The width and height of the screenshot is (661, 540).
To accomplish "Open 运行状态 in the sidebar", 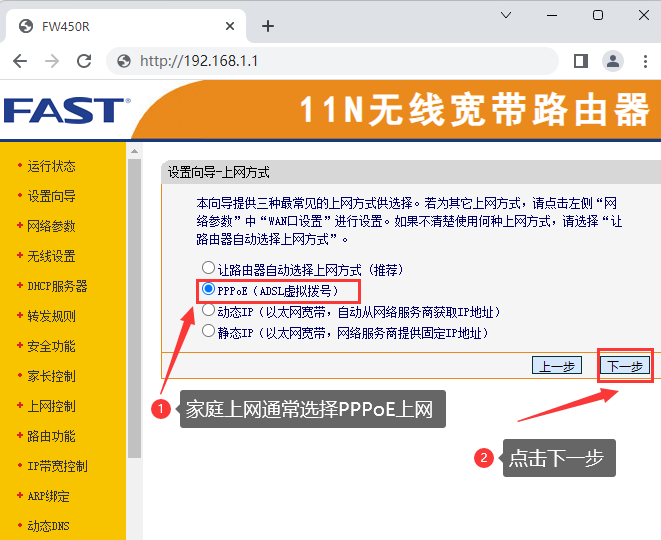I will [51, 166].
